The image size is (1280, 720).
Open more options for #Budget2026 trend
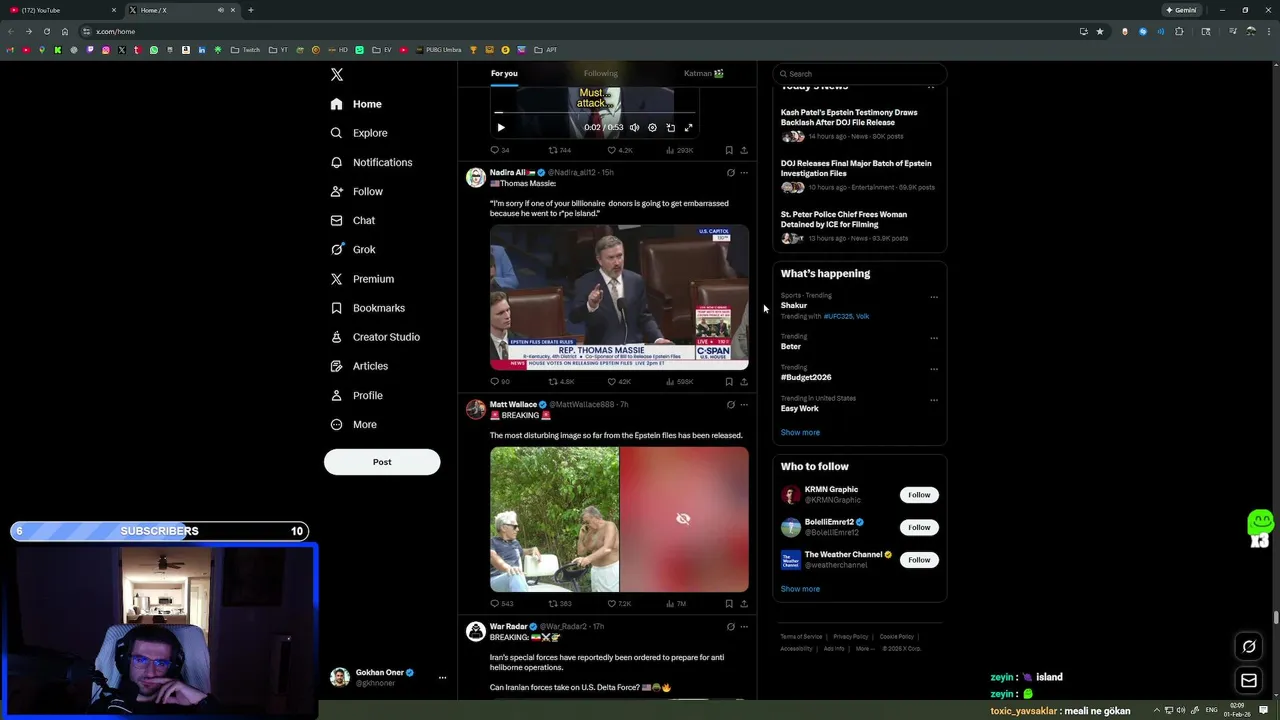[x=934, y=369]
